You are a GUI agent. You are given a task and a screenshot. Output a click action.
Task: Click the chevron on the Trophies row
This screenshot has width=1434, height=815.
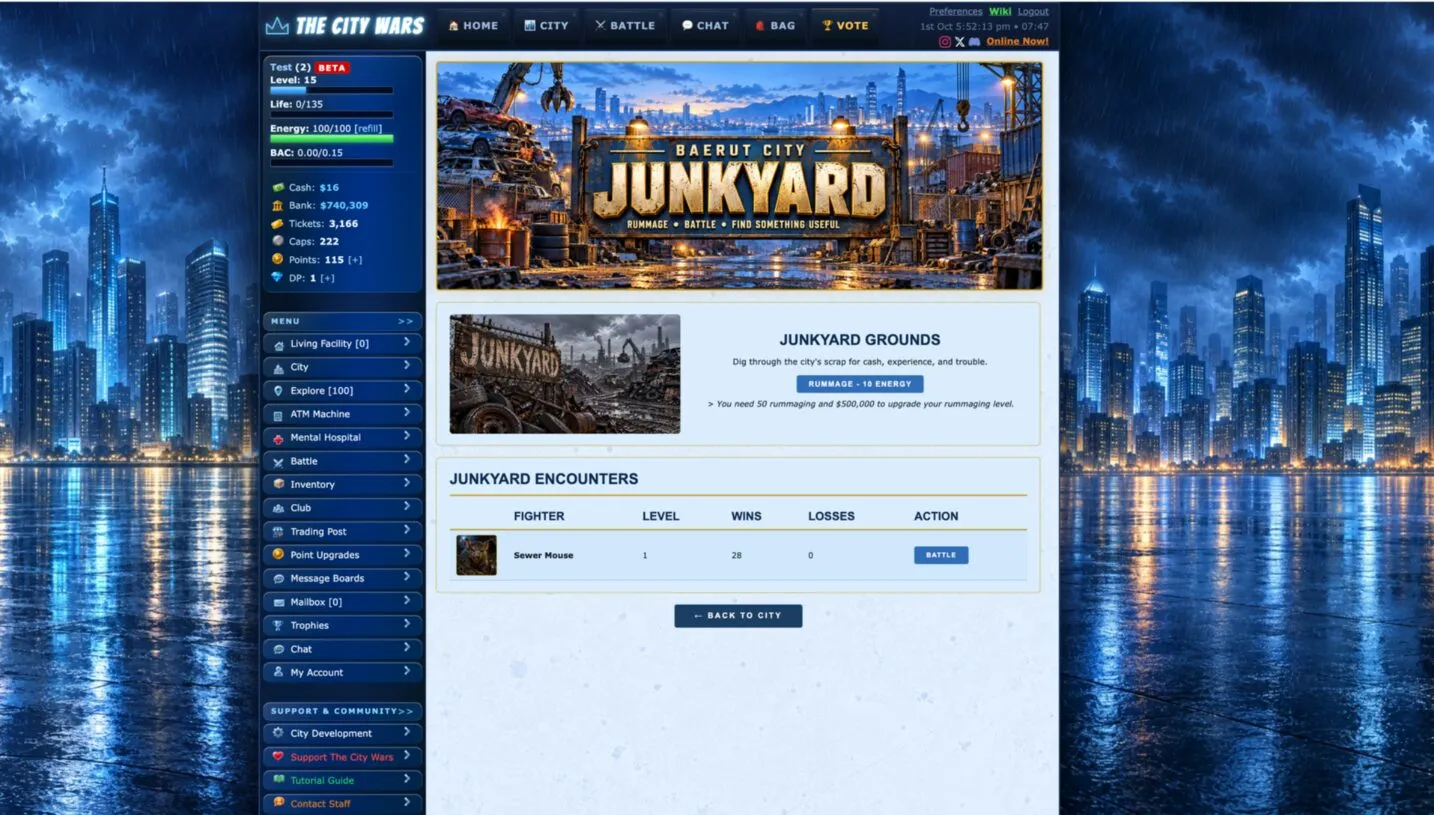tap(407, 624)
